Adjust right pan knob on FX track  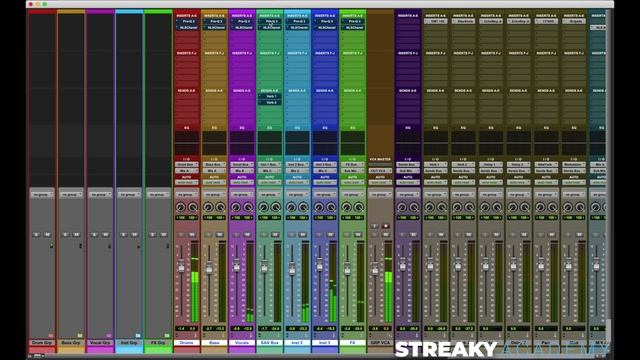(359, 207)
